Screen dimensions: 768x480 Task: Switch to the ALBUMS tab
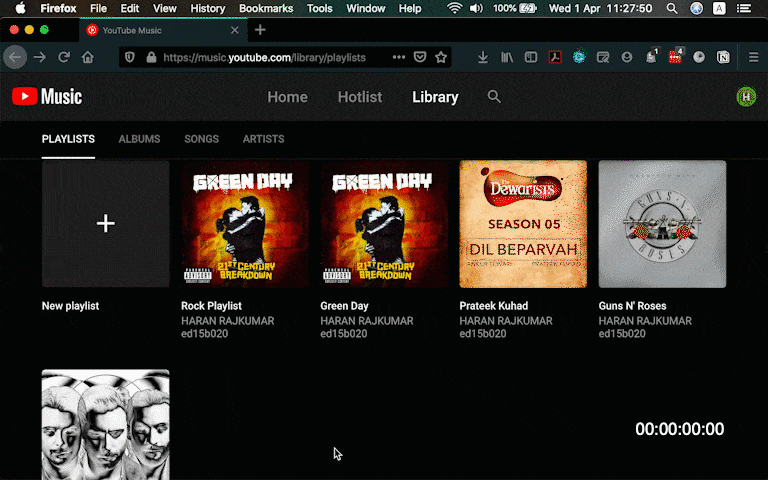pyautogui.click(x=139, y=139)
